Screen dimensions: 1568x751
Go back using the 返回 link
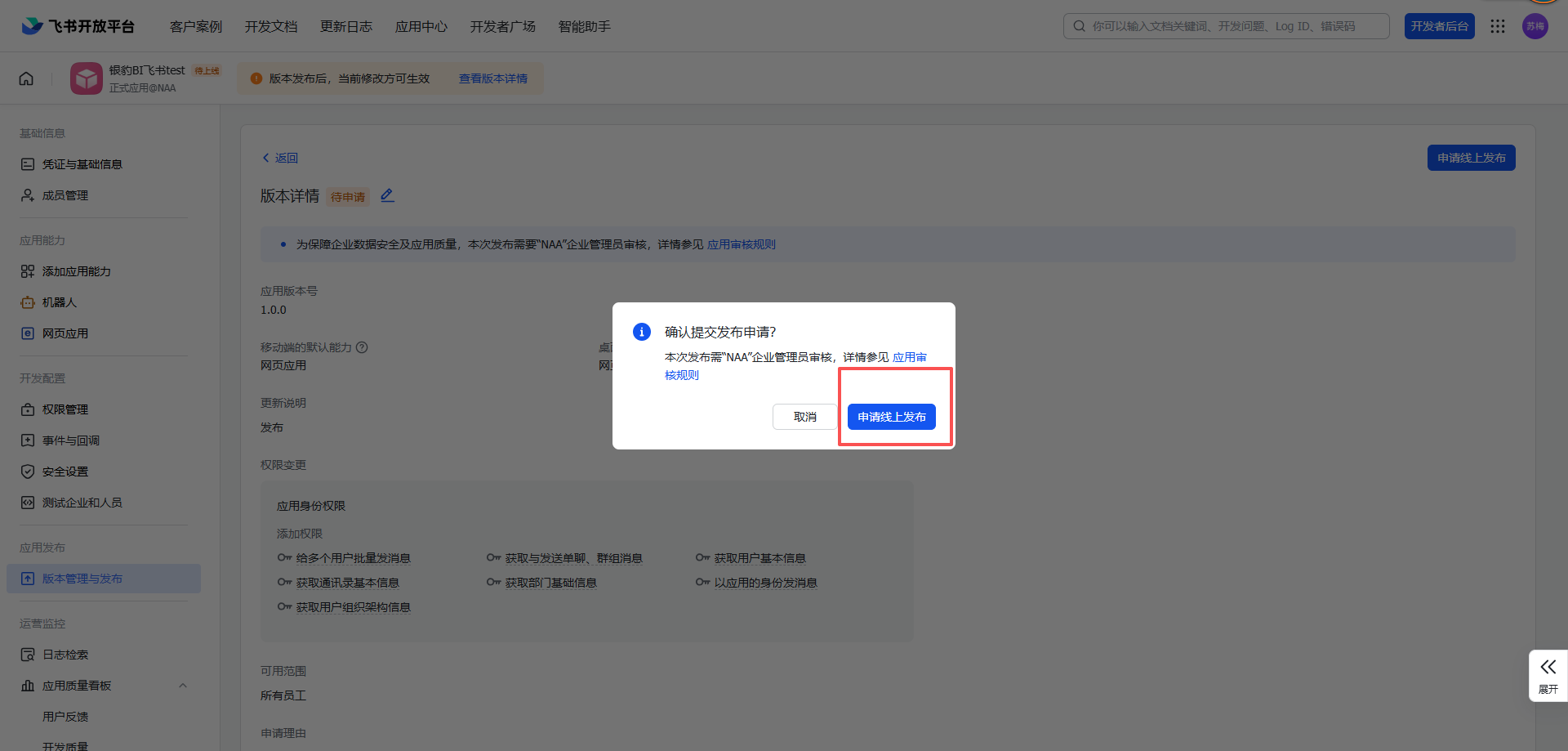(x=280, y=158)
